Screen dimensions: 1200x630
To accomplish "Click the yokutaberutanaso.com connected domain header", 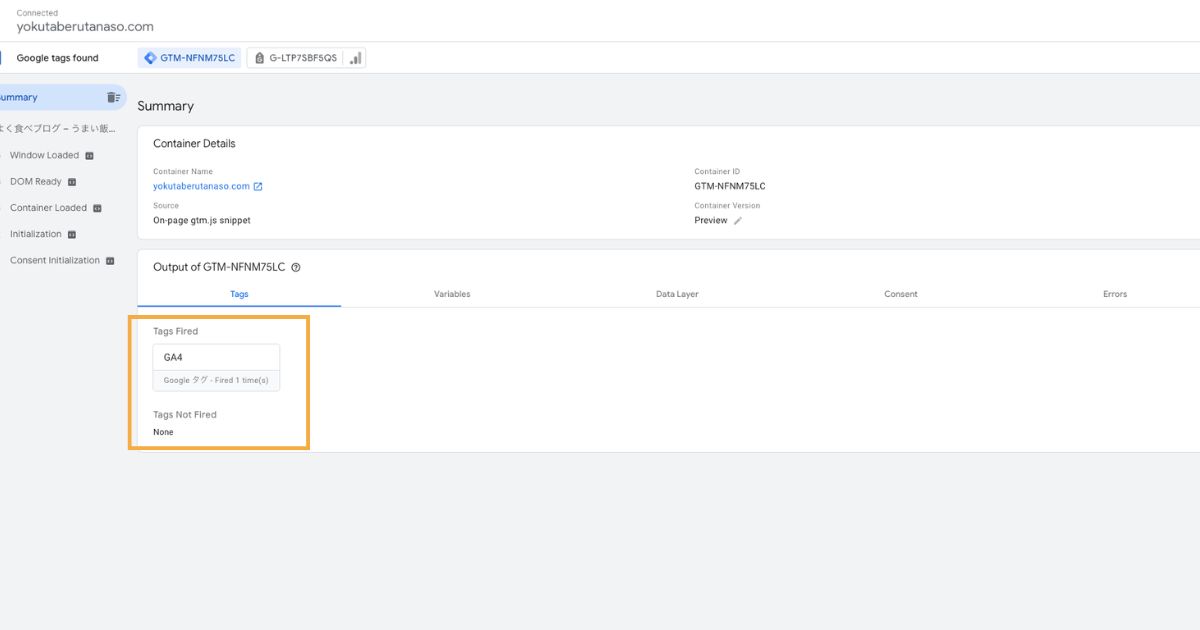I will click(85, 27).
